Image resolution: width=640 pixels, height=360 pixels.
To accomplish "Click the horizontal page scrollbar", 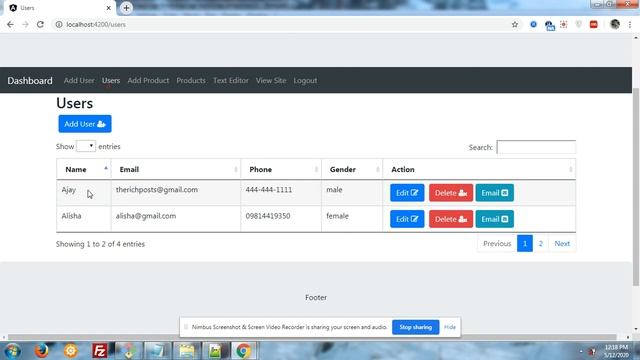I will pos(312,337).
